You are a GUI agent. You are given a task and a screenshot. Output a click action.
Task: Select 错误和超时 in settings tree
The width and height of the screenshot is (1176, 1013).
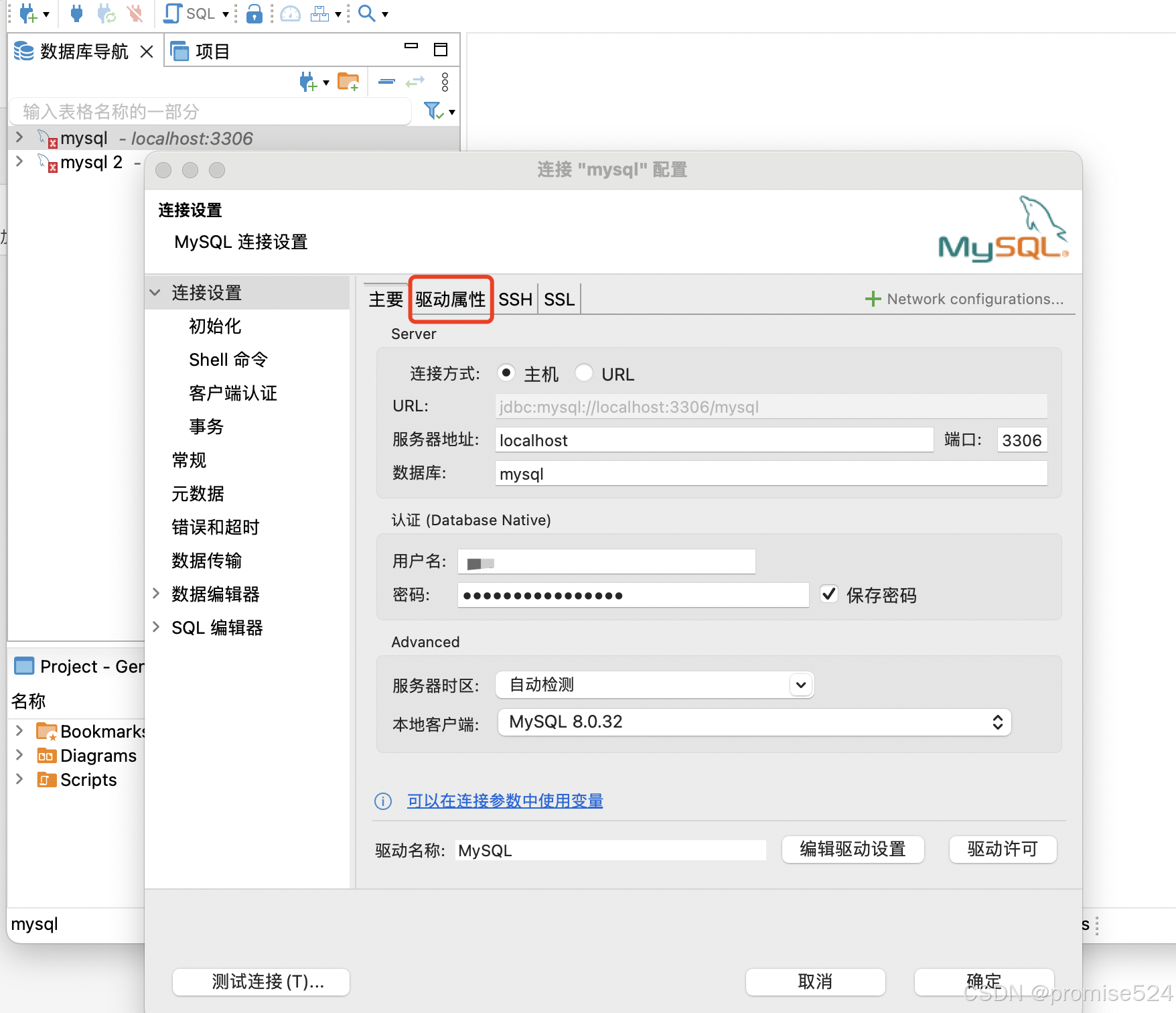click(x=215, y=527)
